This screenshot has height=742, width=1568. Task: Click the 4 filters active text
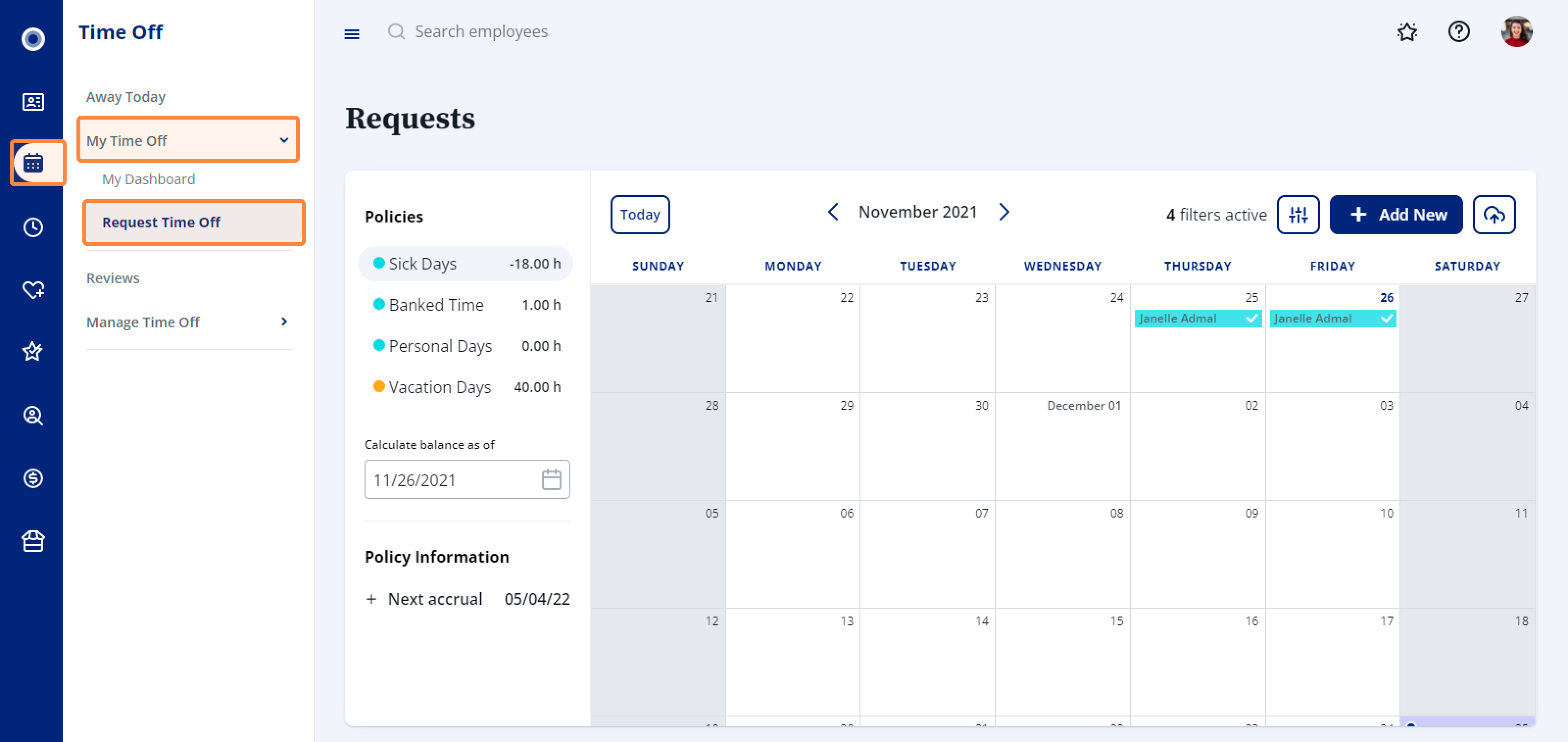[x=1216, y=215]
